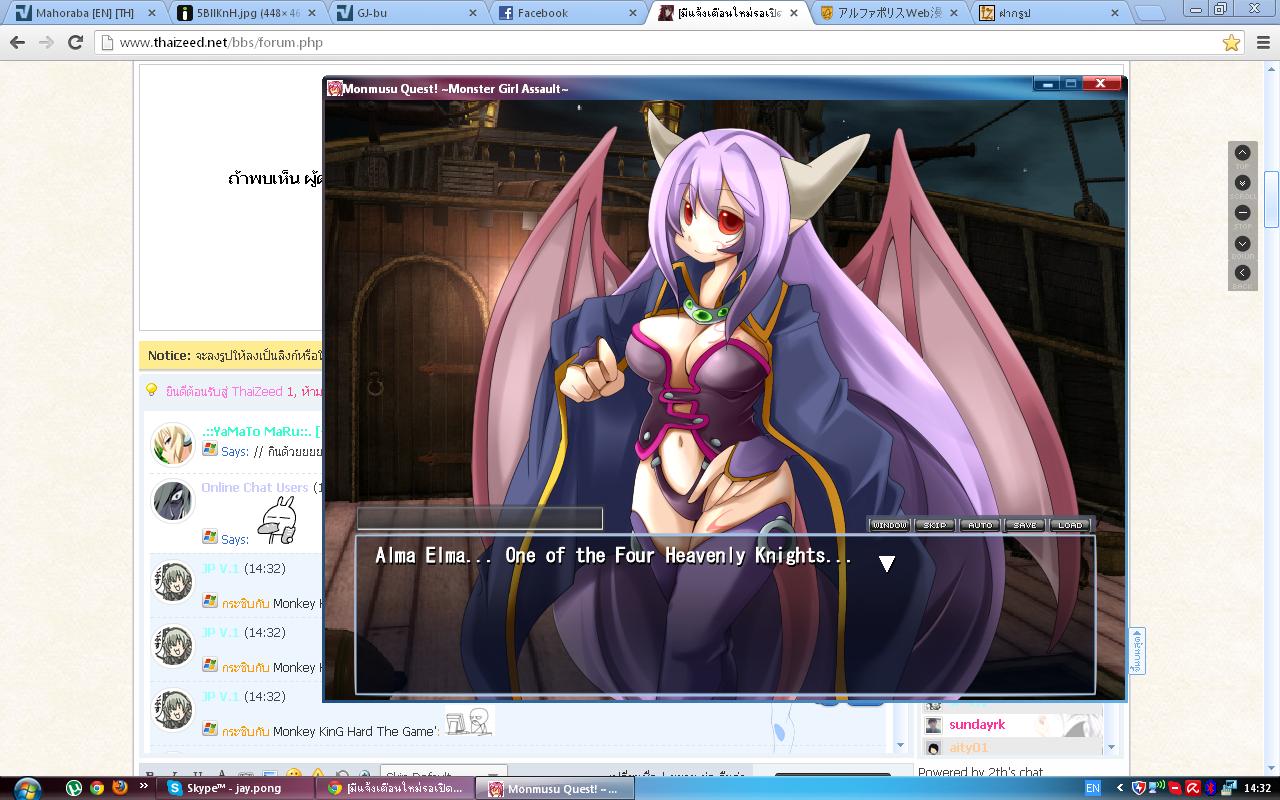Click the SCROLL double-arrow in floating widget
The height and width of the screenshot is (800, 1280).
click(1242, 183)
